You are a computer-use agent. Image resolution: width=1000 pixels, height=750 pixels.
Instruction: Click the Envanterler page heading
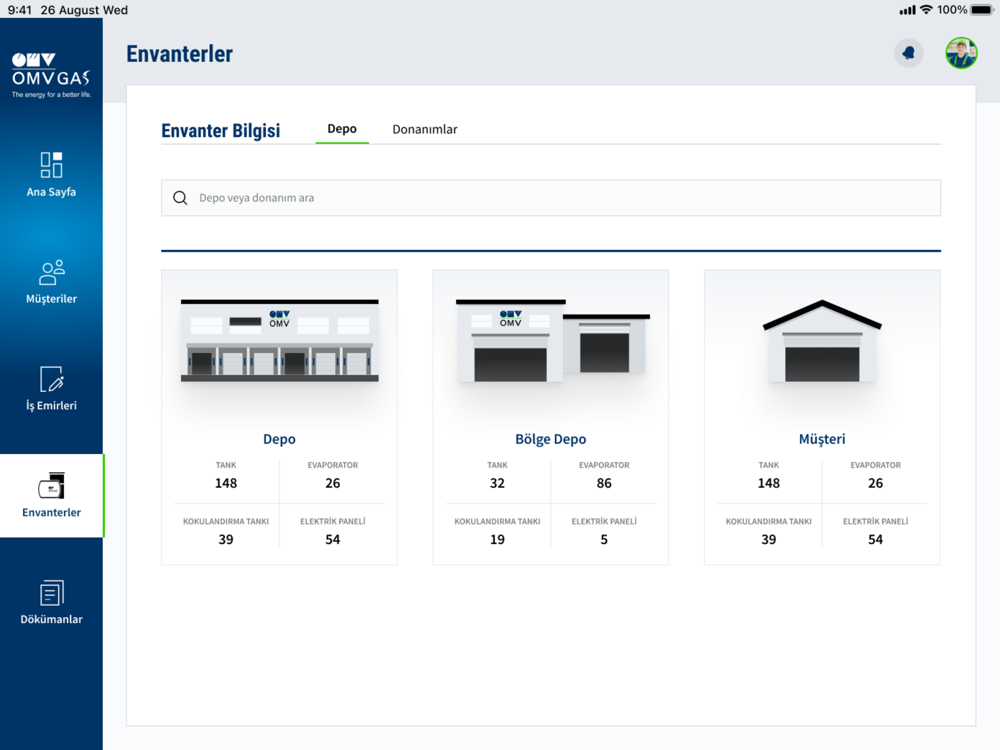pos(179,54)
